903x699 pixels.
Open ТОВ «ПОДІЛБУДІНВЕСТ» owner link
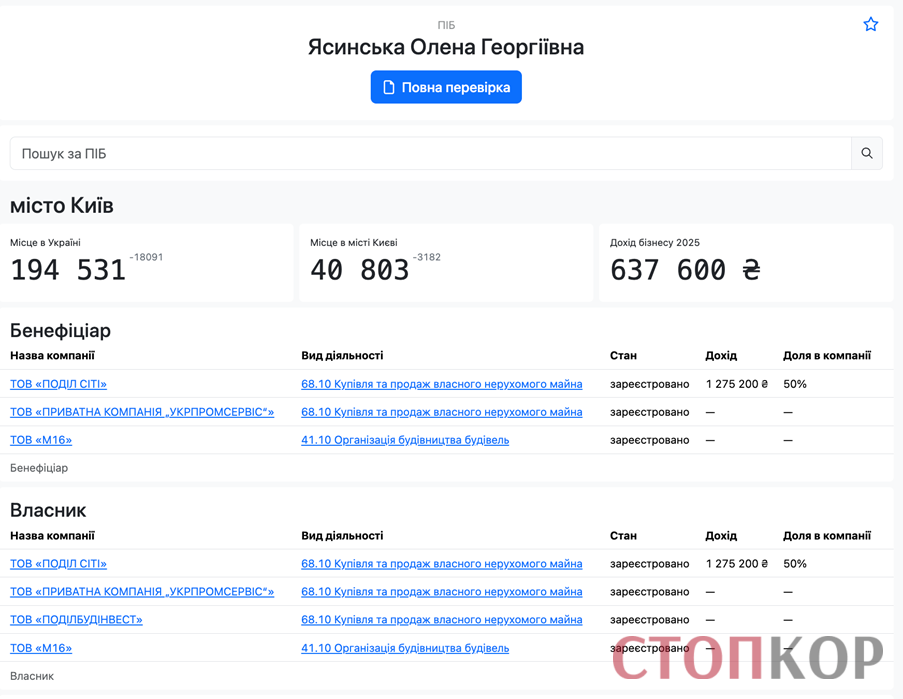[76, 620]
